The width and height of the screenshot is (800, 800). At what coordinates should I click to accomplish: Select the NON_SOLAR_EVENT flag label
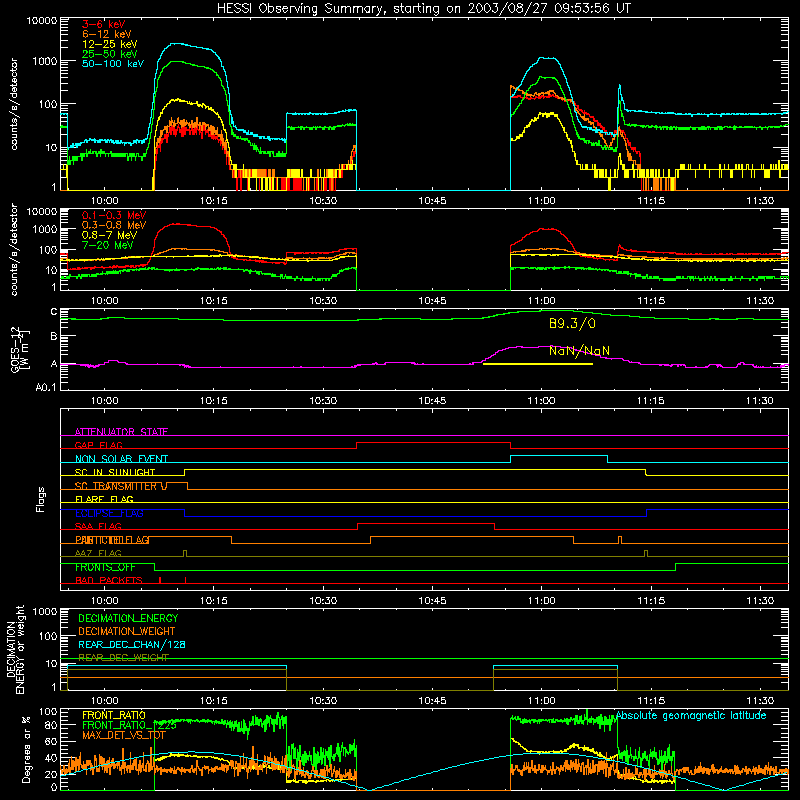(x=121, y=459)
